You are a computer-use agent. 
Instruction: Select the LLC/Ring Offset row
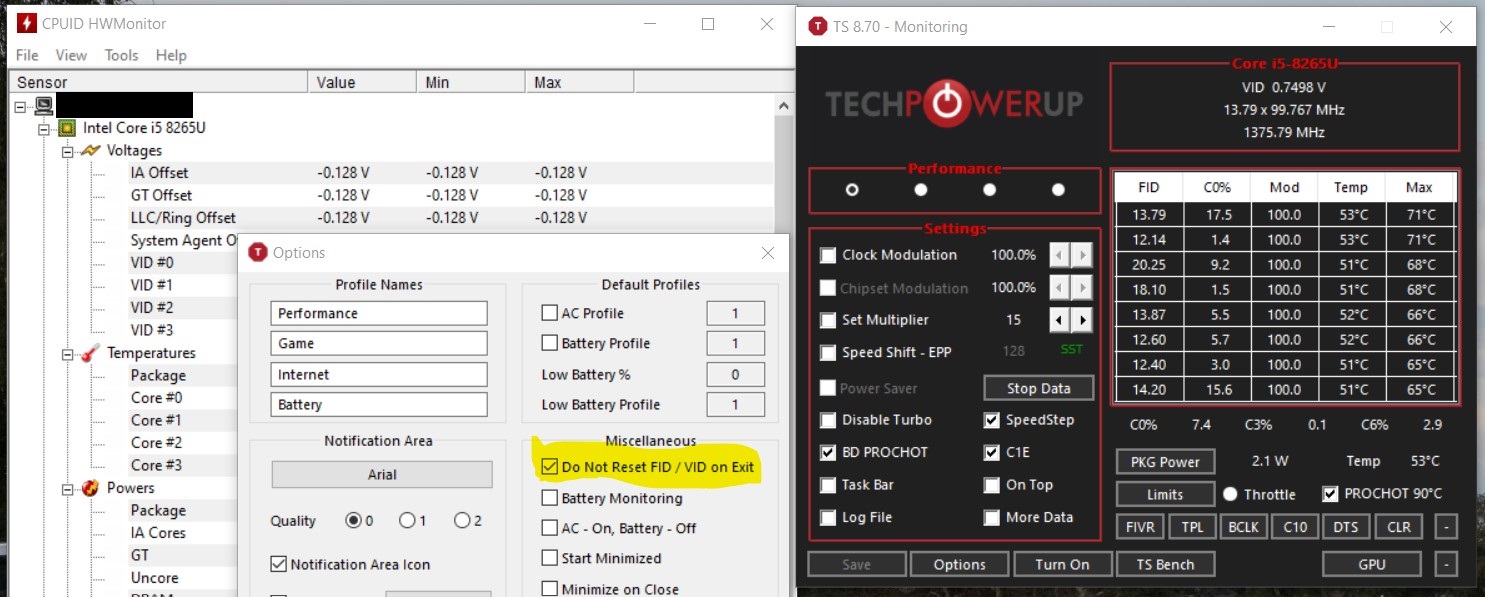pyautogui.click(x=390, y=218)
